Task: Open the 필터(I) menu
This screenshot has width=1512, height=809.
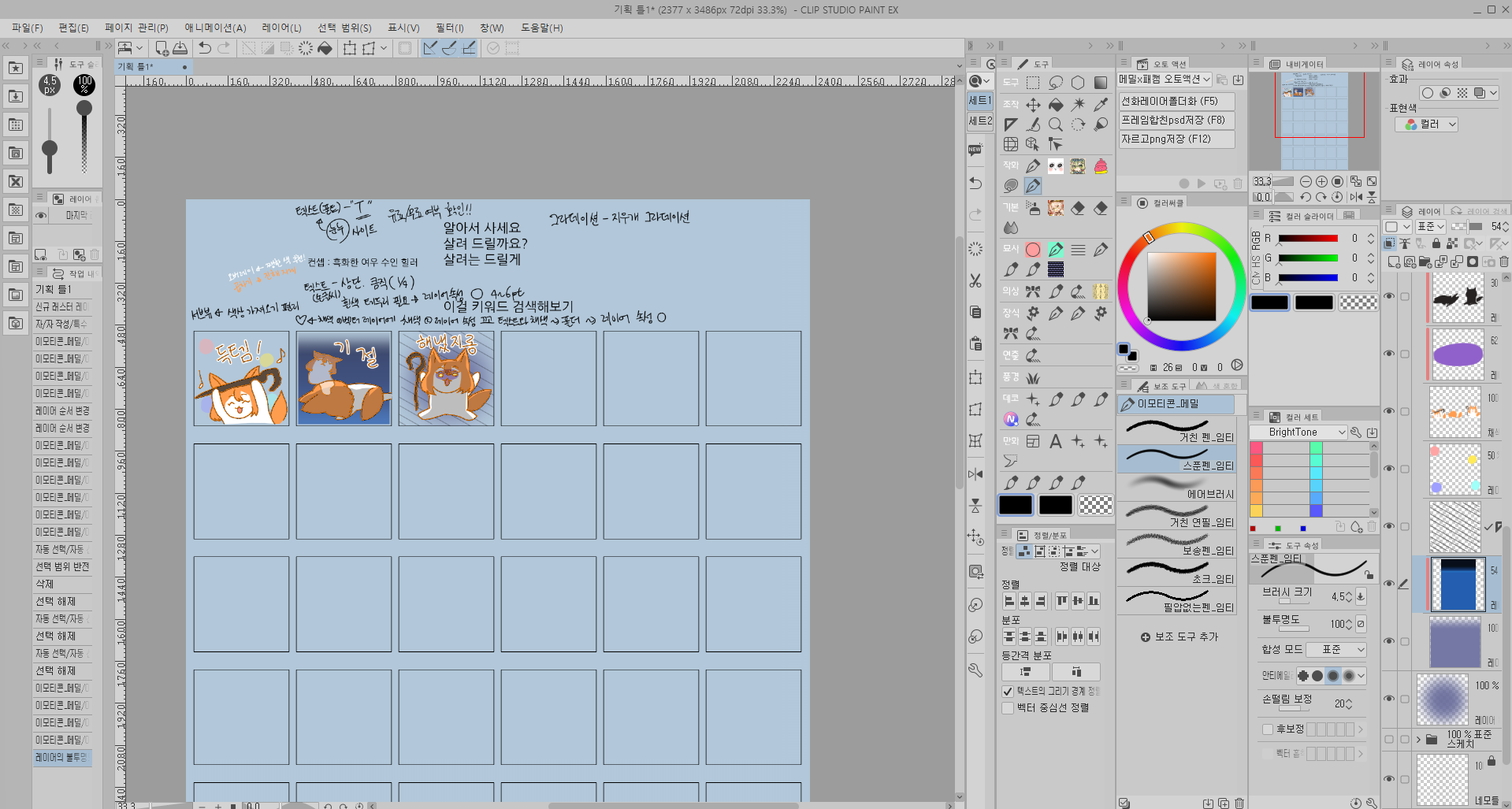Action: (450, 28)
